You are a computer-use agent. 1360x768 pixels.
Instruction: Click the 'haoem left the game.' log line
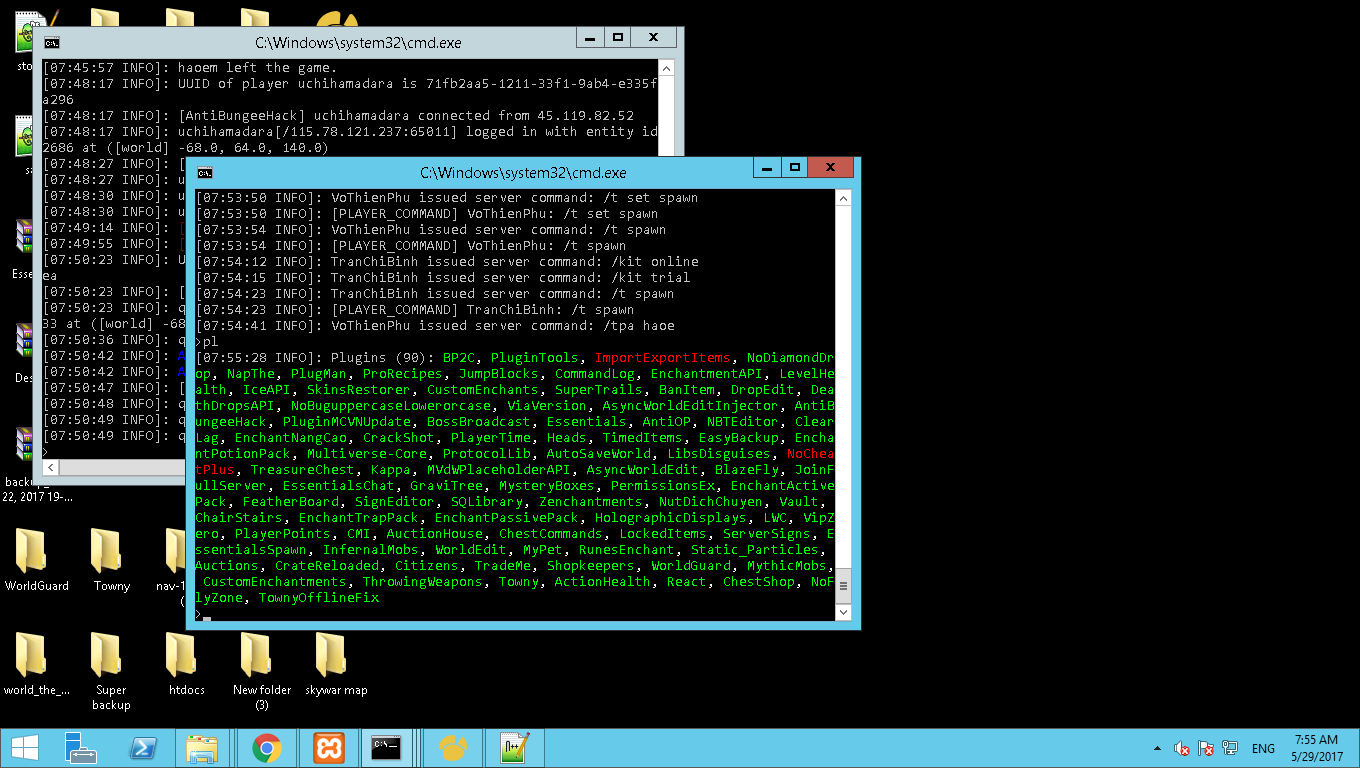pyautogui.click(x=190, y=68)
